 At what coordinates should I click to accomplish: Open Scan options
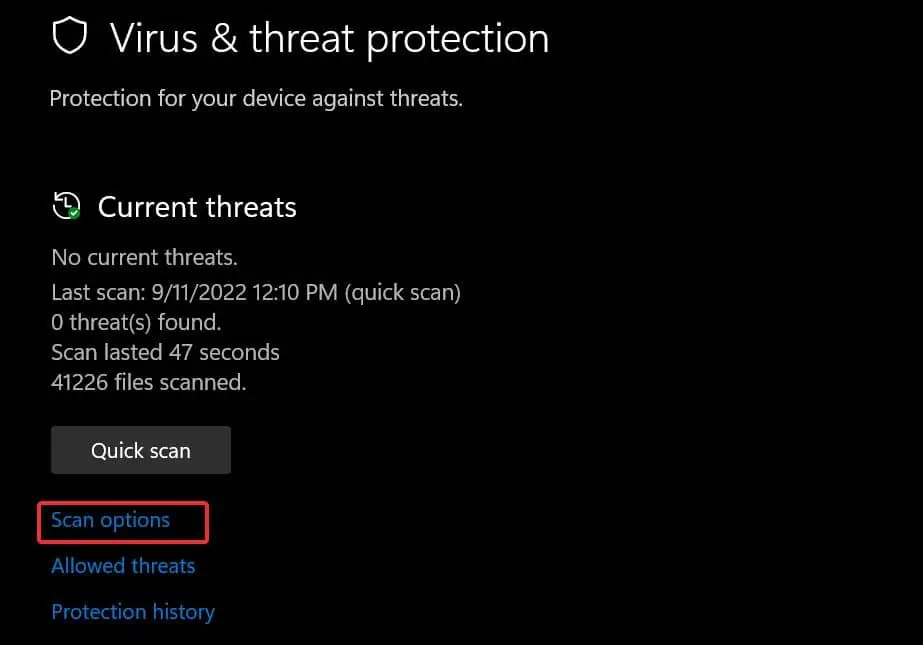click(x=111, y=520)
